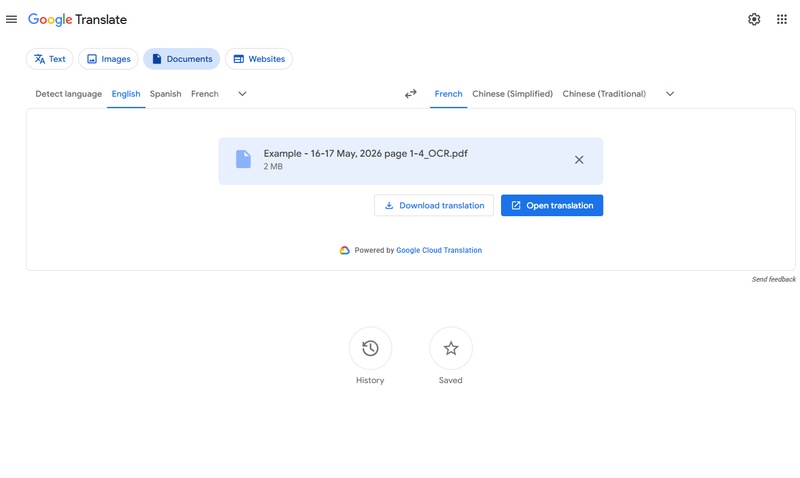Select French as source language
The width and height of the screenshot is (800, 478).
205,94
